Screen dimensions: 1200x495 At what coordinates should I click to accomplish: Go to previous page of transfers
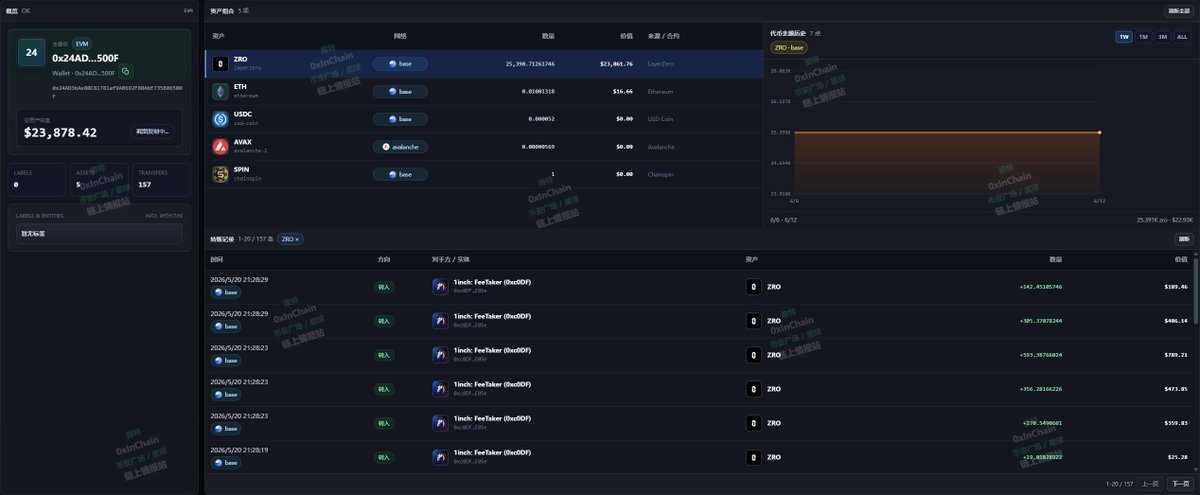(1150, 484)
